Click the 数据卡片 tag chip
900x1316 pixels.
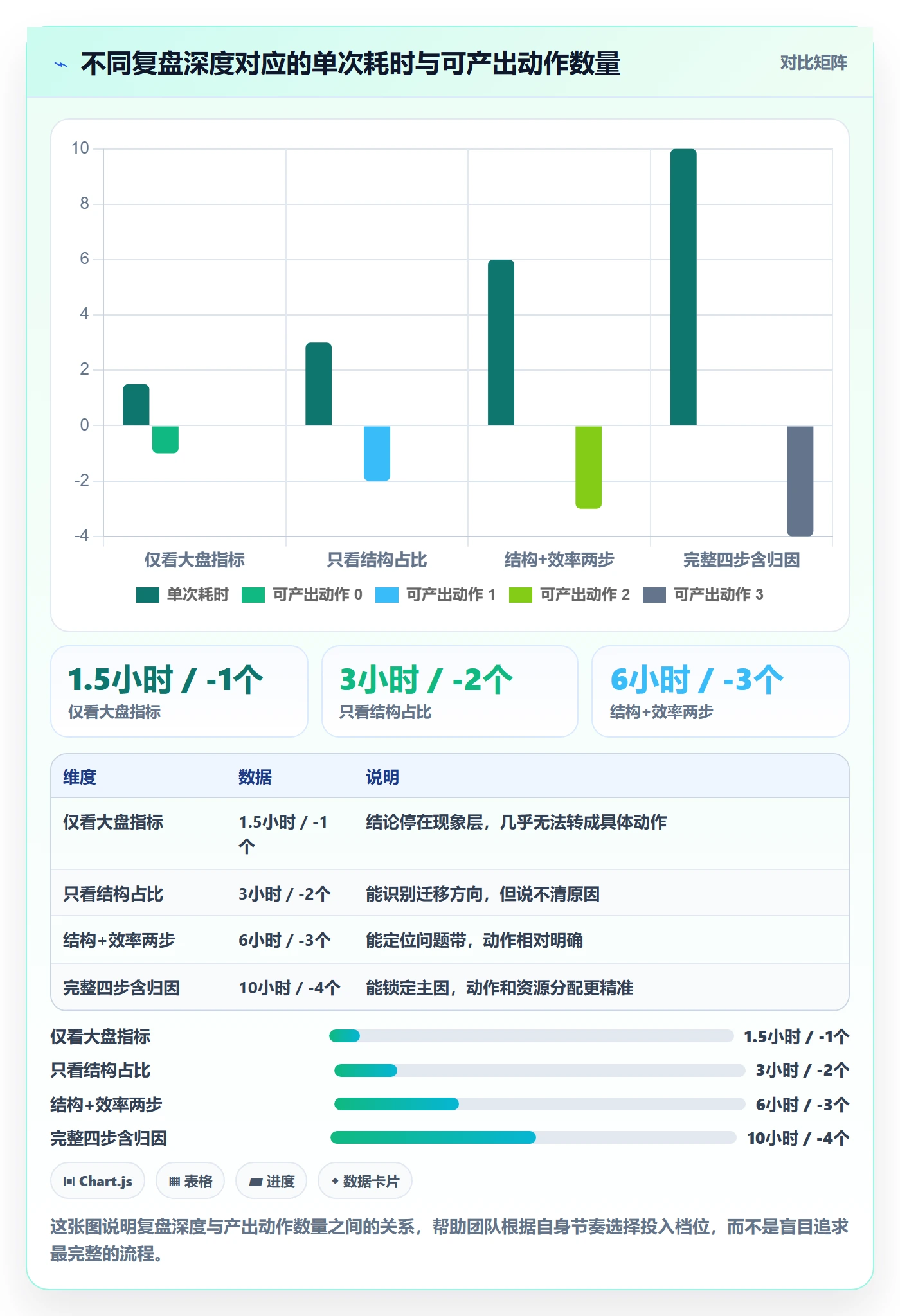(x=365, y=1181)
